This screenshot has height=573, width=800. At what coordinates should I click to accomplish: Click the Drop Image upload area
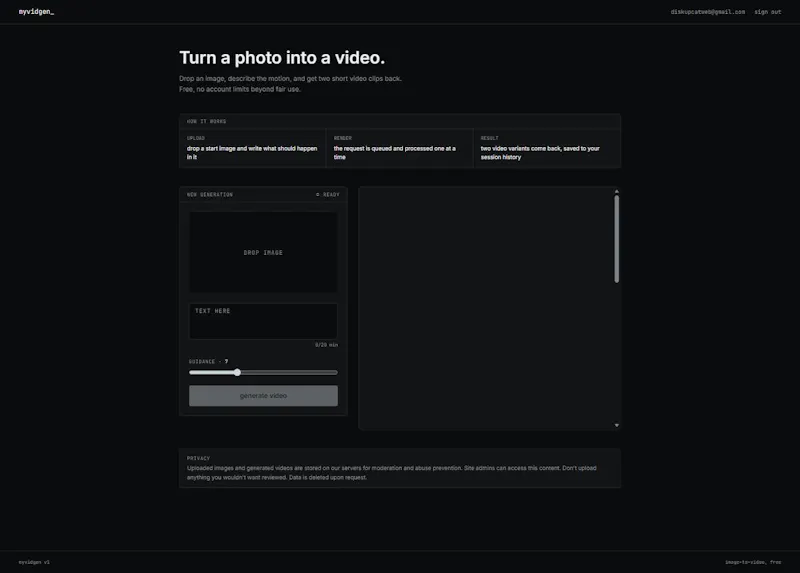pyautogui.click(x=263, y=252)
